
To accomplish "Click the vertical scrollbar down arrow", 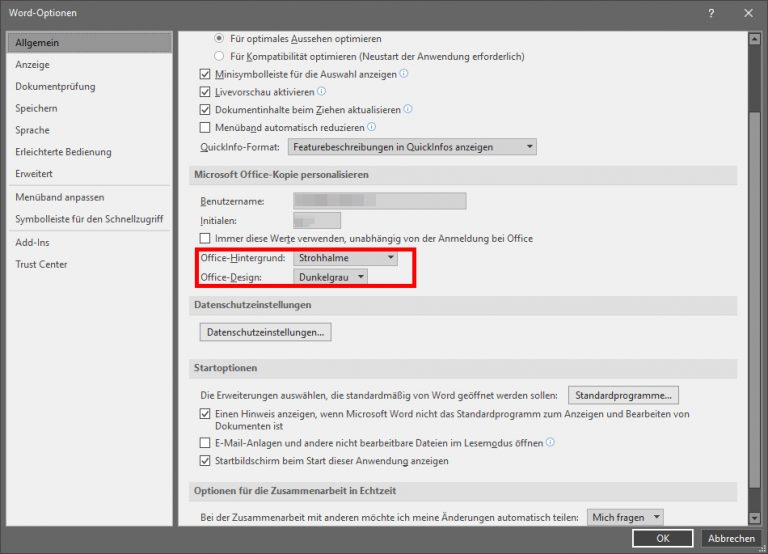I will pos(755,517).
